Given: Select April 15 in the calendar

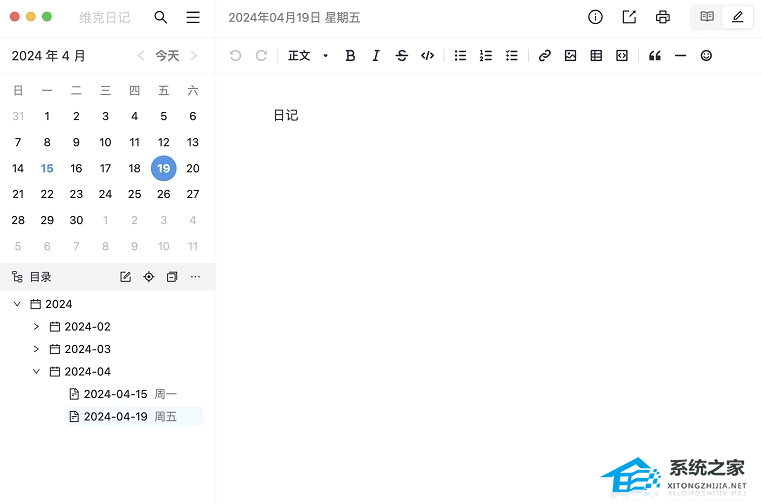Looking at the screenshot, I should [47, 168].
